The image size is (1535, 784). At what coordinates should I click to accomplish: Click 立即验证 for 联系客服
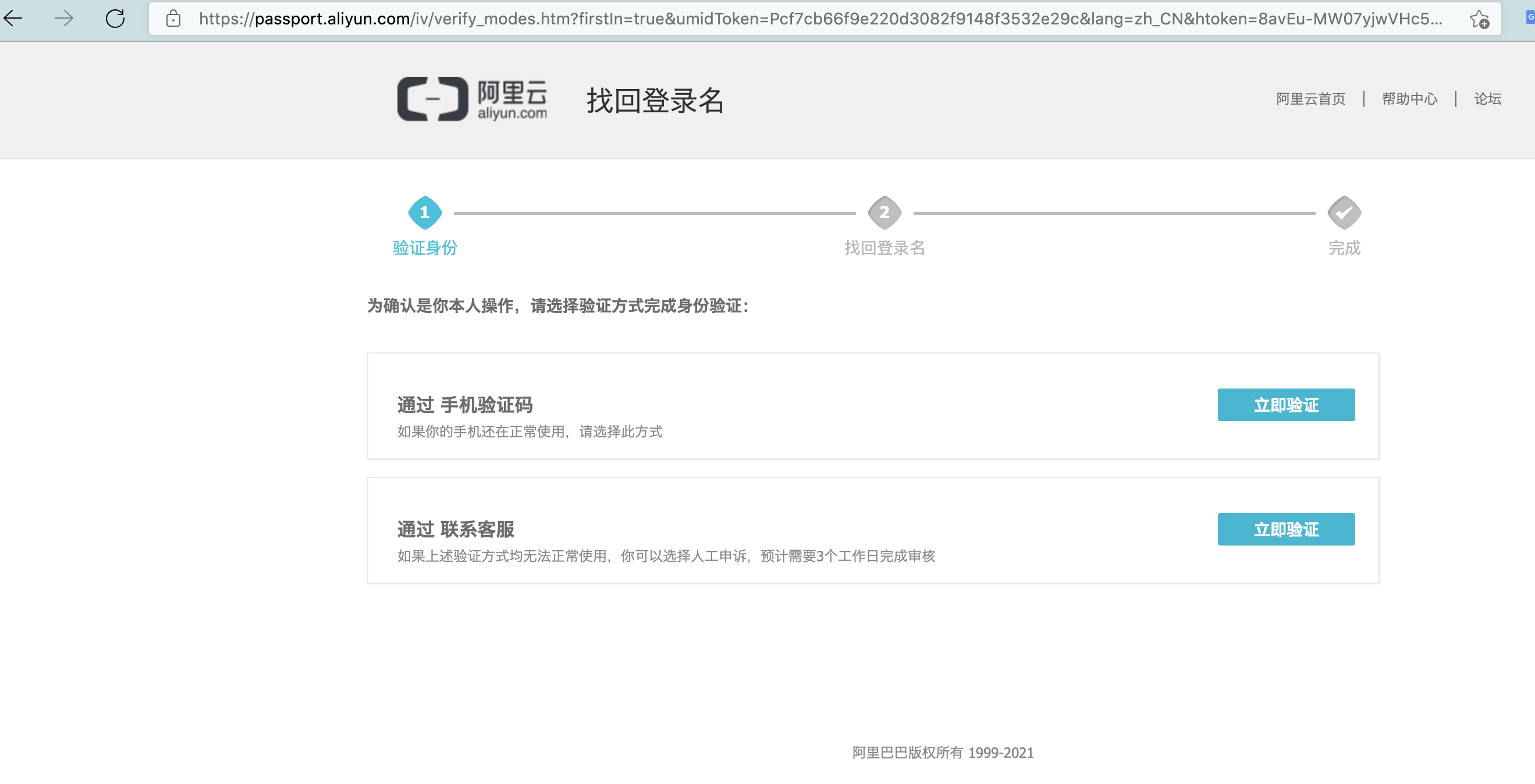coord(1286,529)
